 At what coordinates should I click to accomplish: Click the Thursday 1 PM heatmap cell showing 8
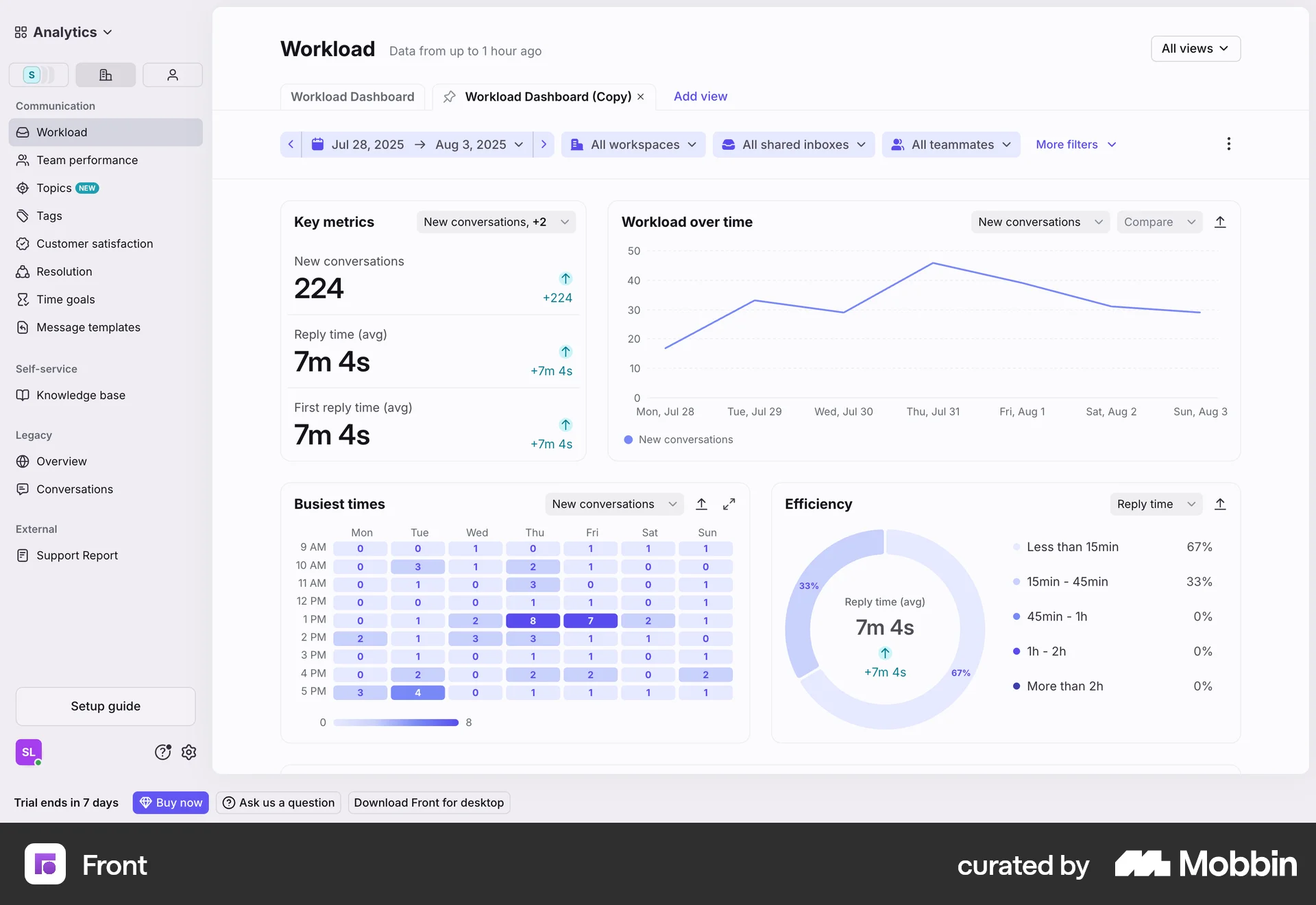pyautogui.click(x=533, y=620)
